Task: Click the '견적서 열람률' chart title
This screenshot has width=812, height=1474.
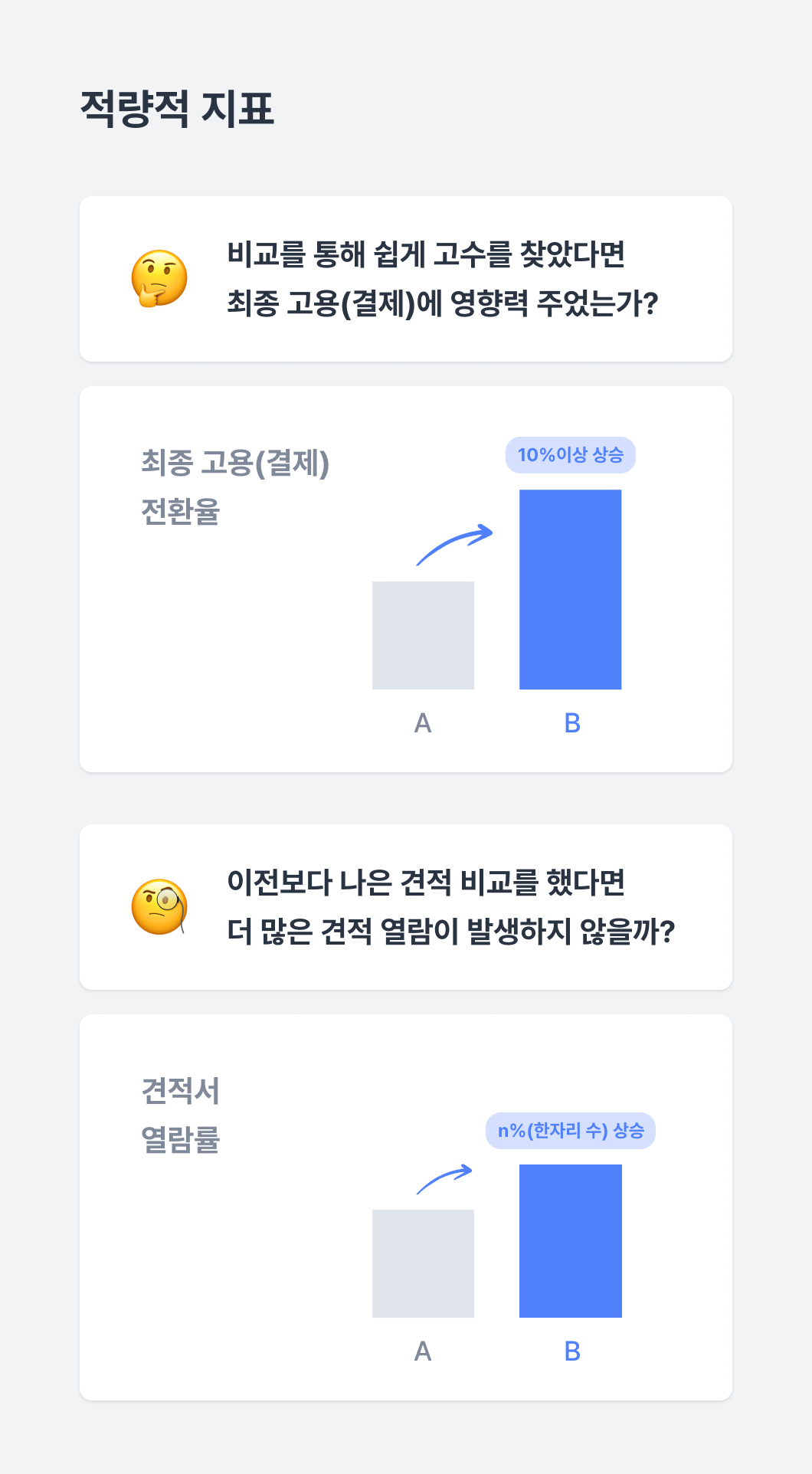Action: click(181, 1115)
